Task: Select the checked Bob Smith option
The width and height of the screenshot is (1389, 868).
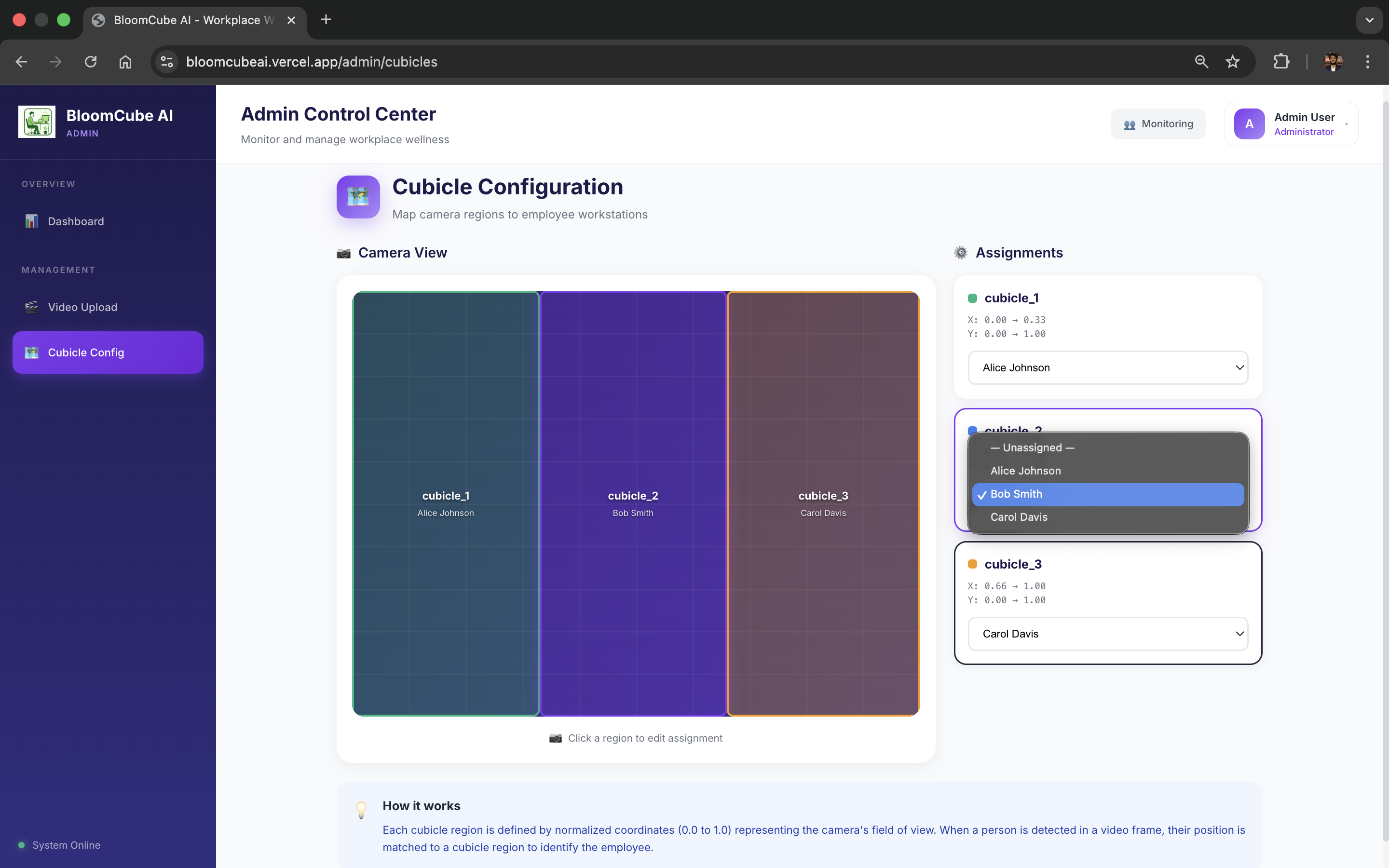Action: point(1107,494)
